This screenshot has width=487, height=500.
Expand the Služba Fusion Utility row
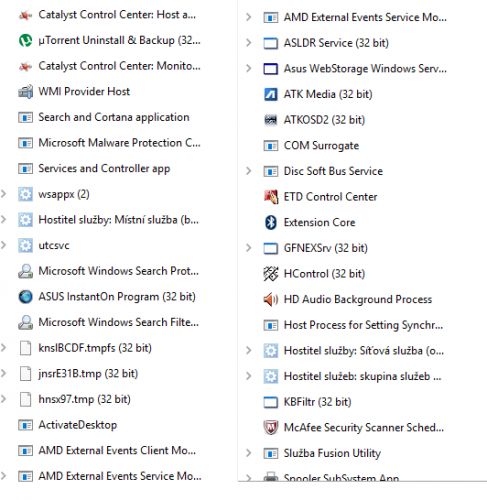[249, 453]
